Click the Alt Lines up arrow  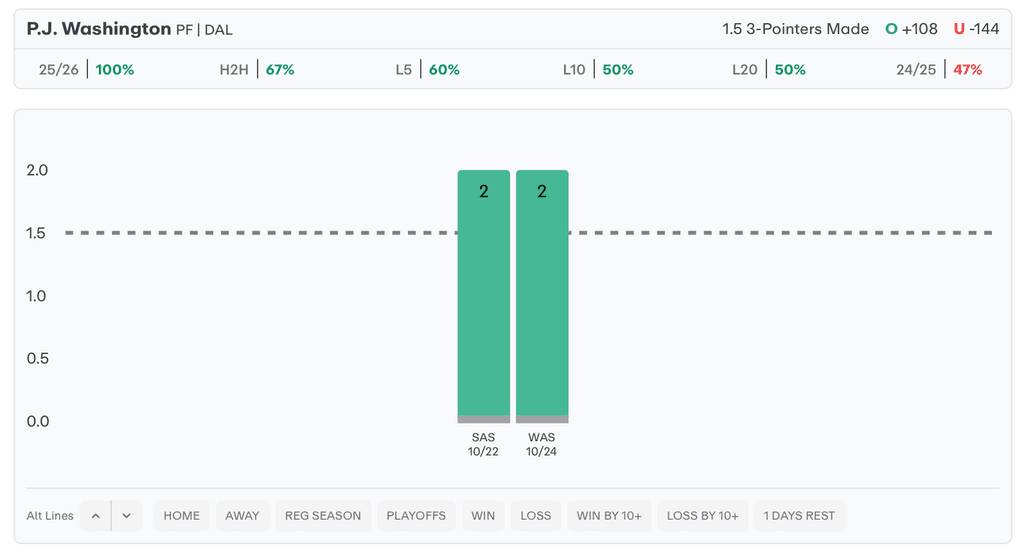click(x=96, y=516)
